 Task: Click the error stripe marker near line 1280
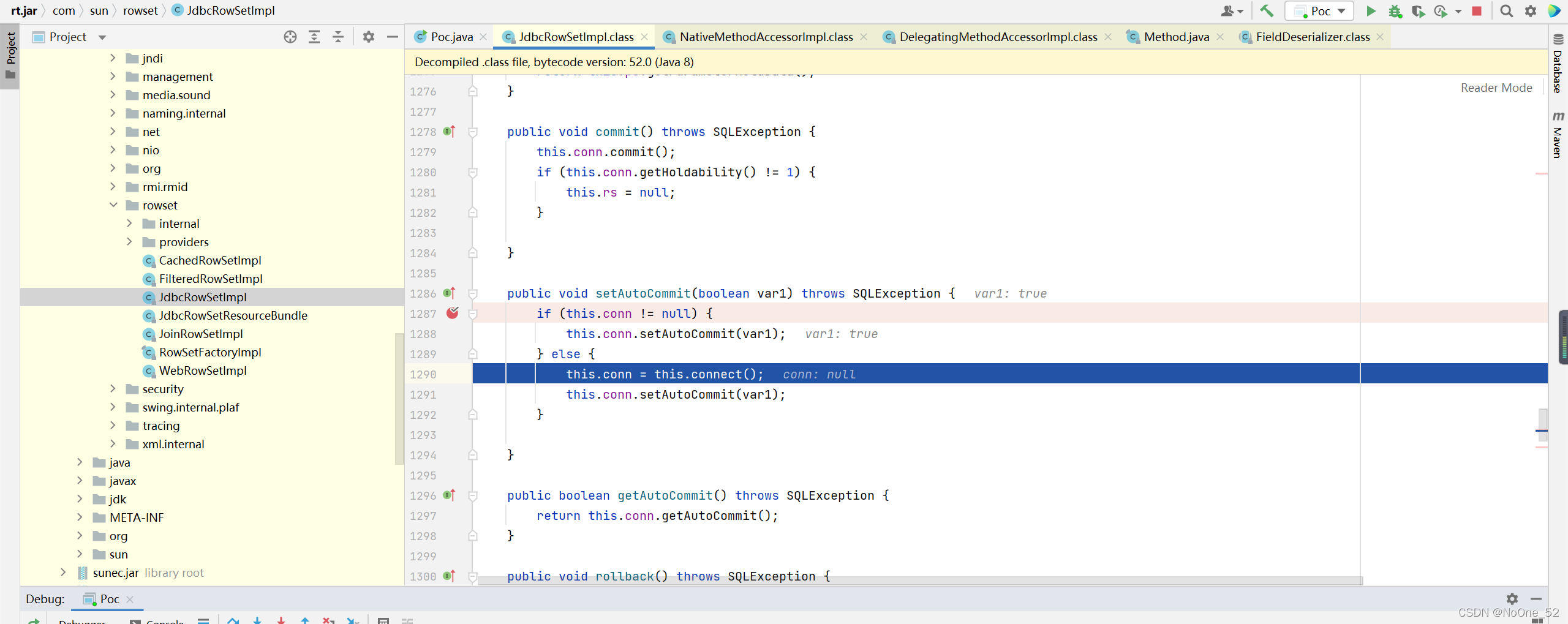coord(1541,174)
